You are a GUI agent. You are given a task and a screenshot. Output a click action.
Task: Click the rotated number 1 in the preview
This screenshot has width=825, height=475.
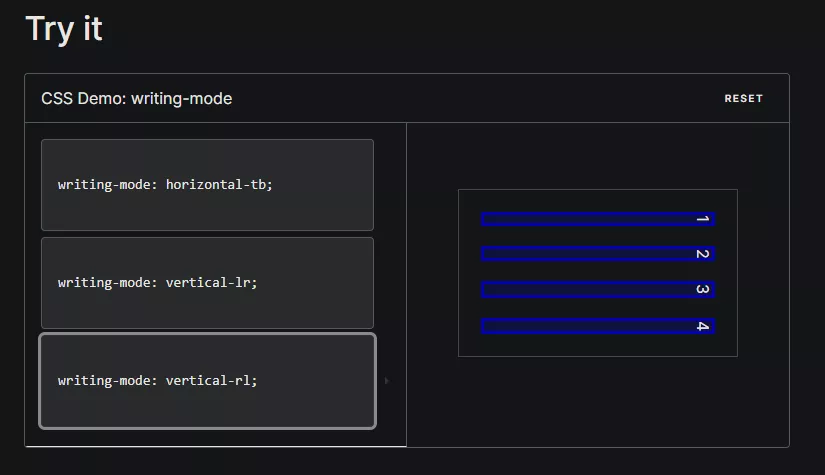click(702, 219)
